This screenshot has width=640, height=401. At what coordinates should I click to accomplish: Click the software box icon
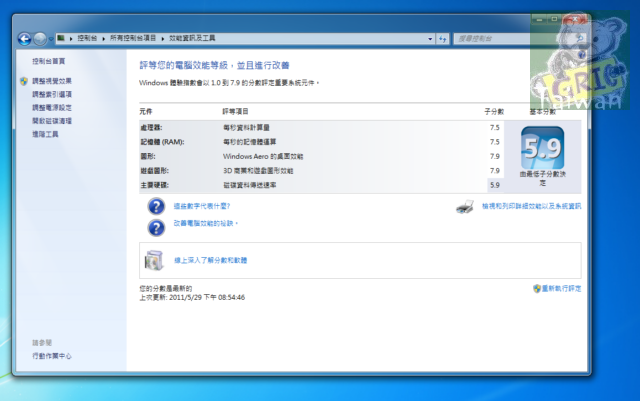pyautogui.click(x=154, y=261)
